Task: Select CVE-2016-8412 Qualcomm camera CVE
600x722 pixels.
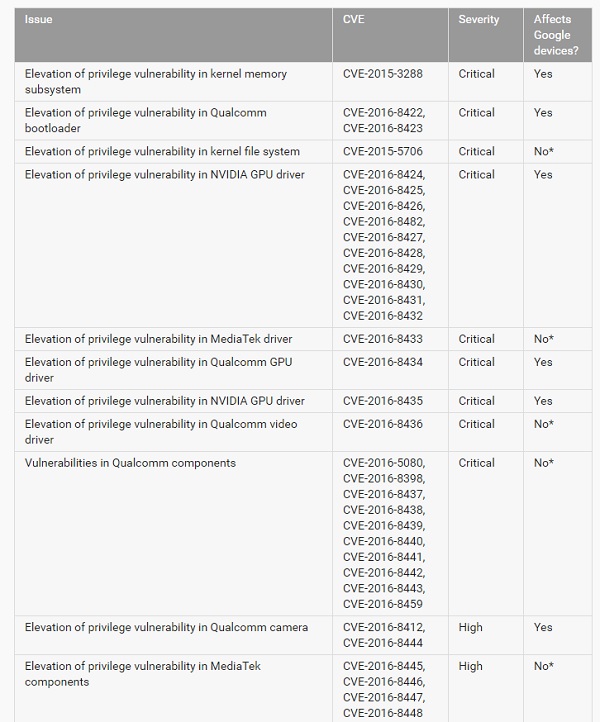Action: click(384, 627)
